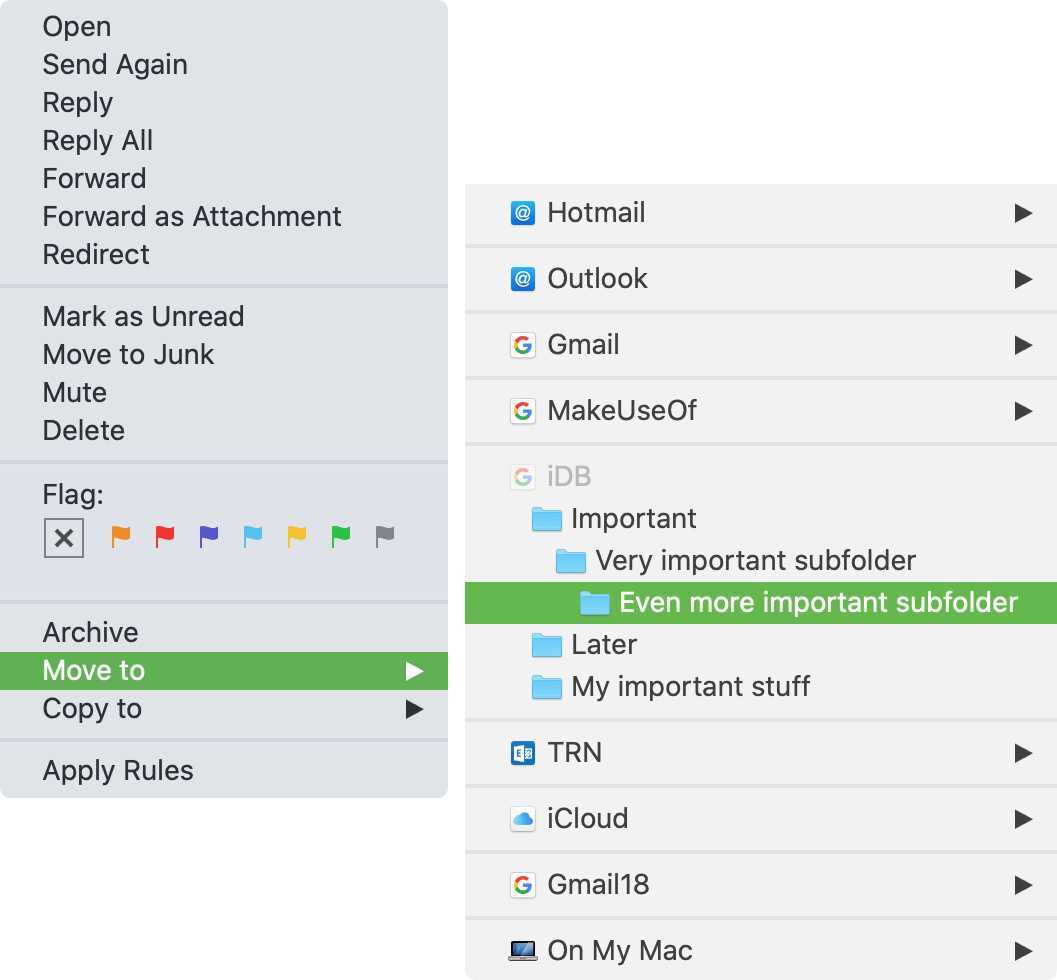Click the Hotmail account icon
This screenshot has width=1057, height=980.
point(522,213)
